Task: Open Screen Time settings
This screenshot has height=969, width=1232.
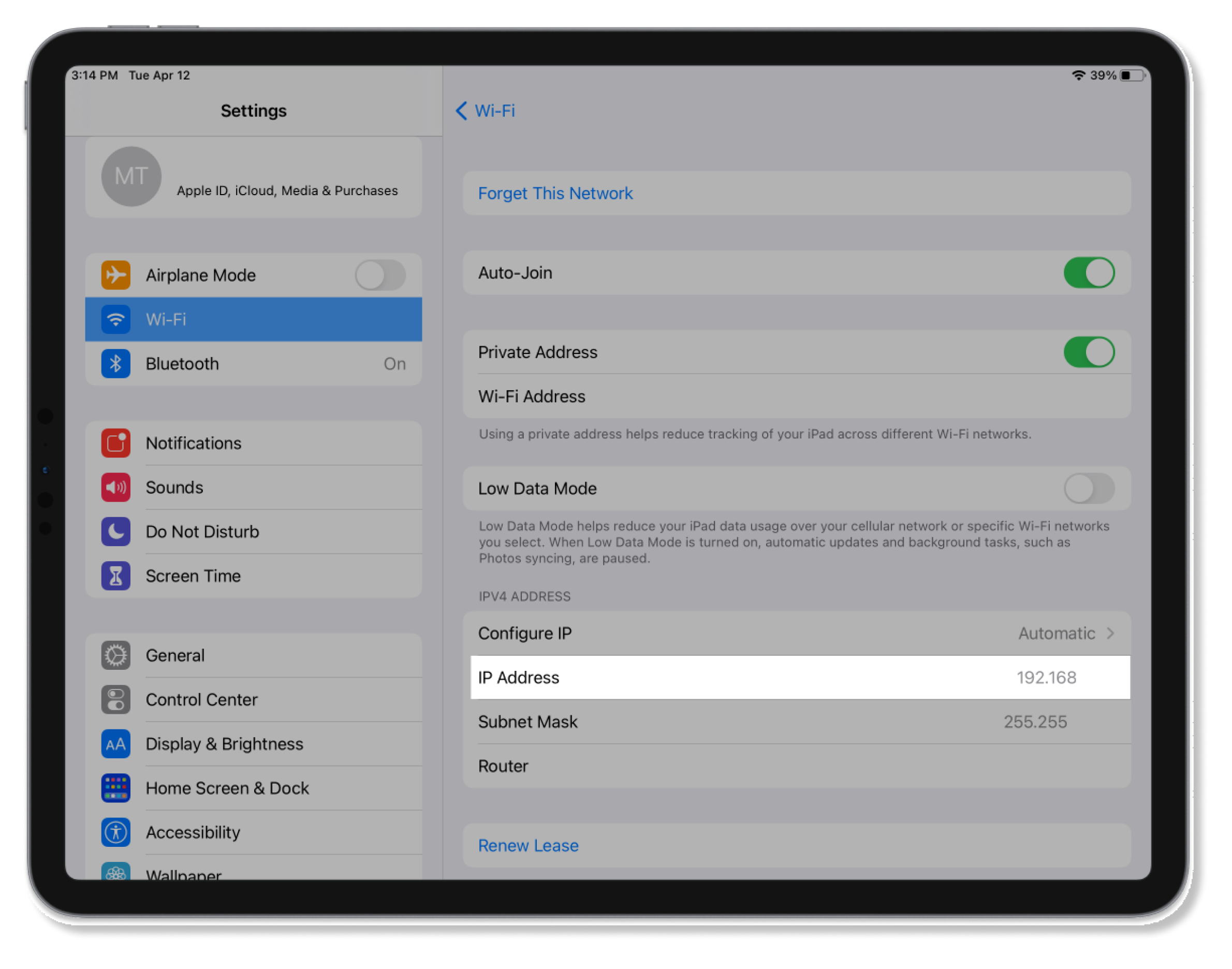Action: (x=254, y=576)
